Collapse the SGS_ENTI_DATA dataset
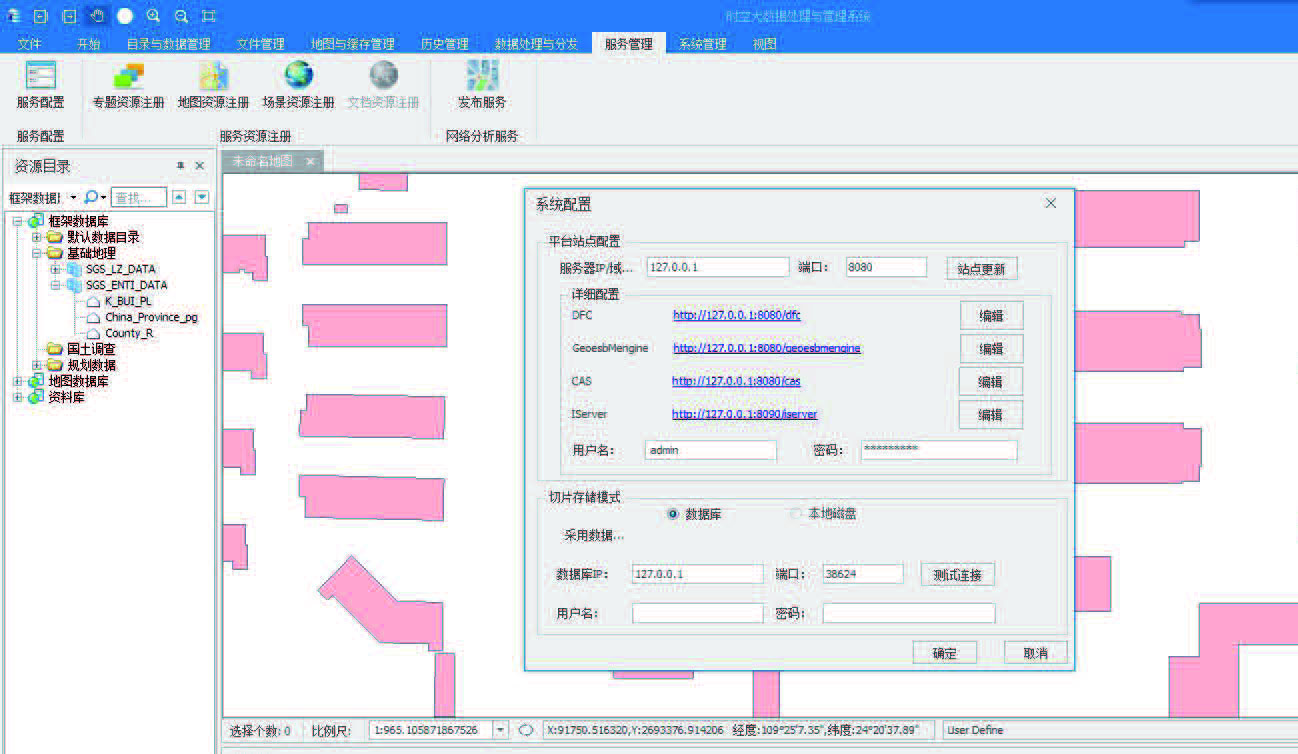 55,285
